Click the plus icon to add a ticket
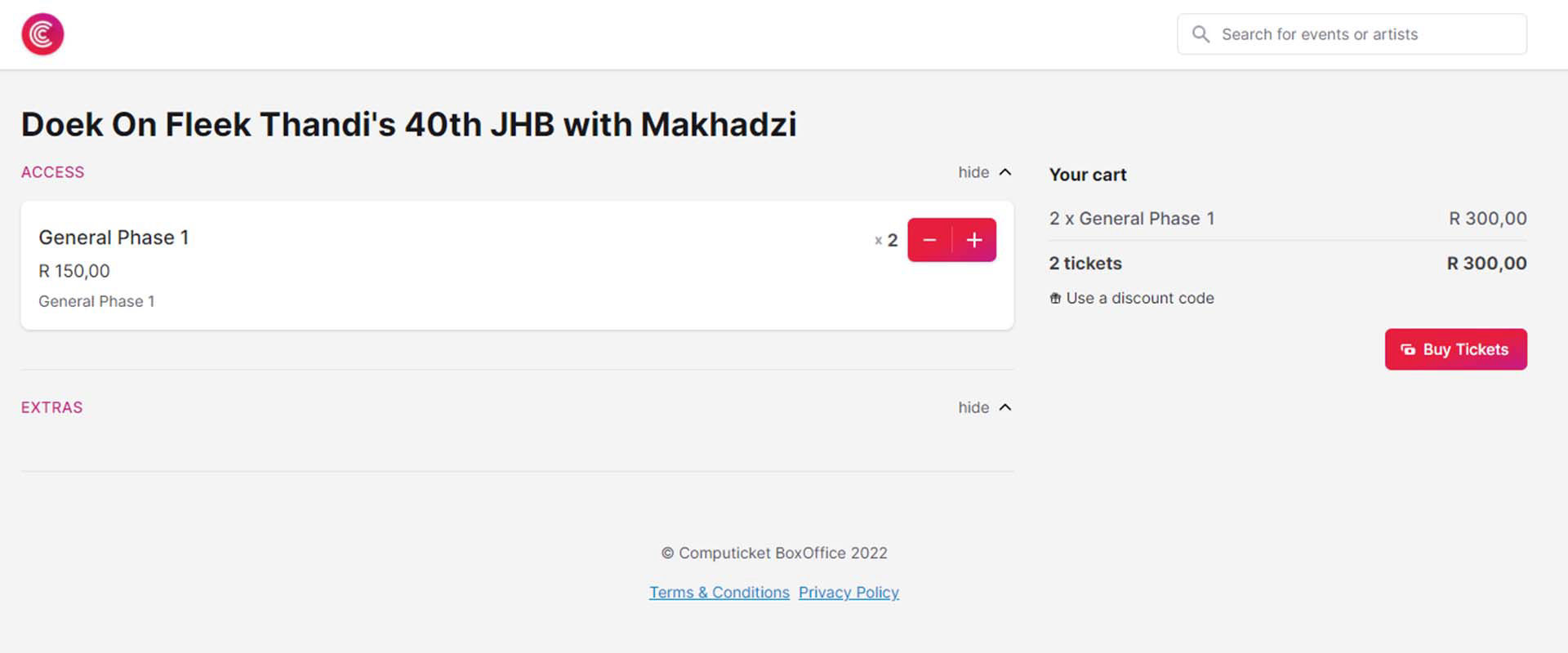1568x653 pixels. tap(974, 240)
